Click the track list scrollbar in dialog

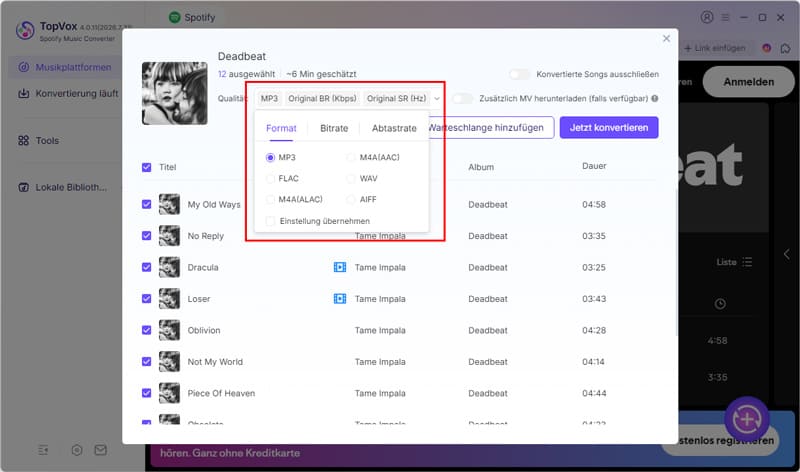click(x=677, y=261)
